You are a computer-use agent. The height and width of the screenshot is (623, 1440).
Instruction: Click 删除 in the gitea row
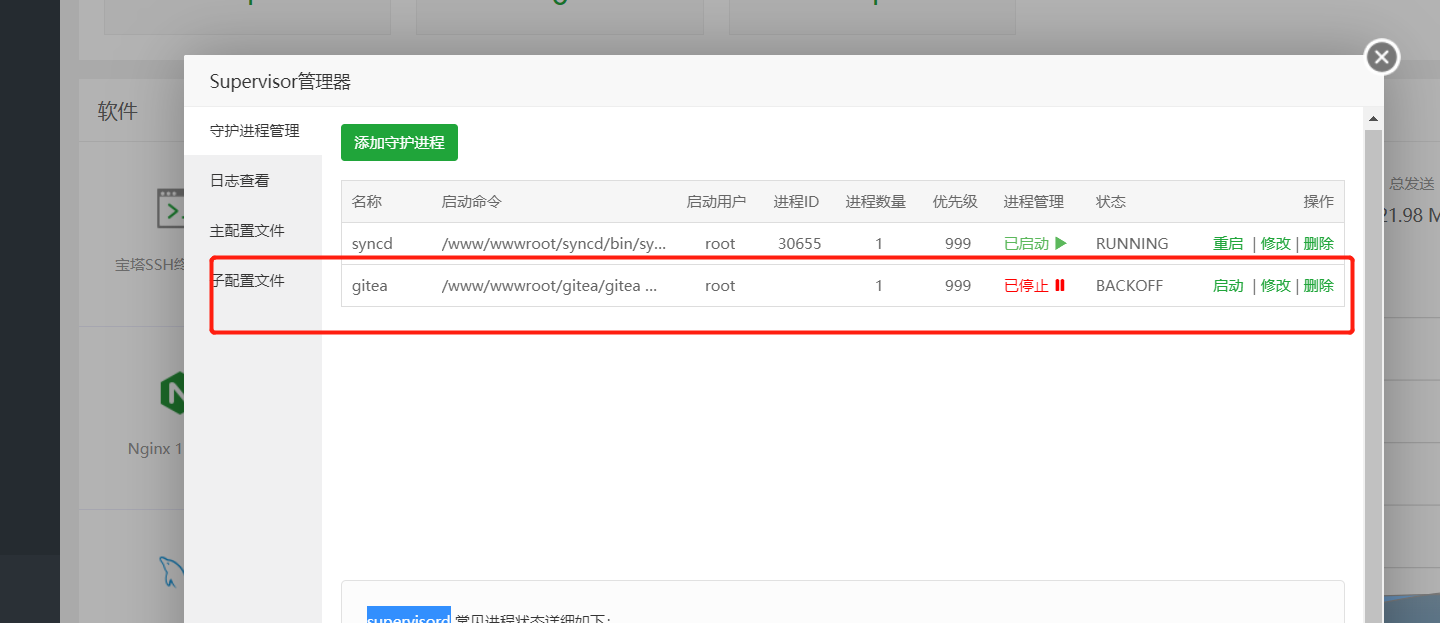pos(1319,285)
